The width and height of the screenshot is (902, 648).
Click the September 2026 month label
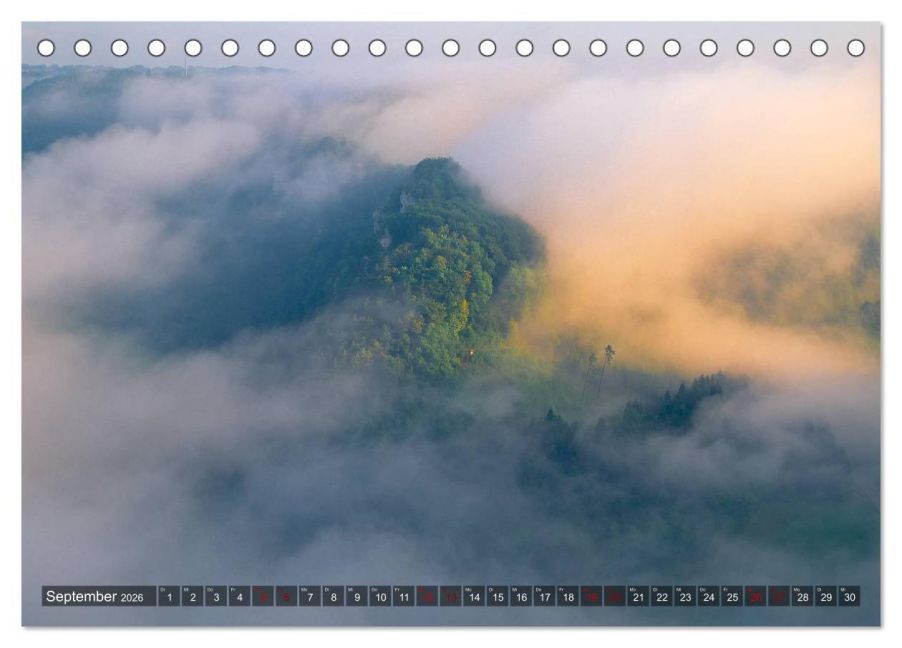96,597
